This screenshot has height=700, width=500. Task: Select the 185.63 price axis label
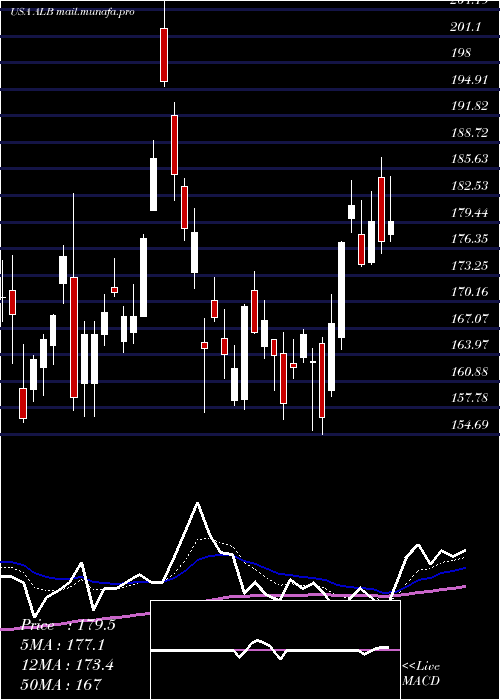pos(470,159)
